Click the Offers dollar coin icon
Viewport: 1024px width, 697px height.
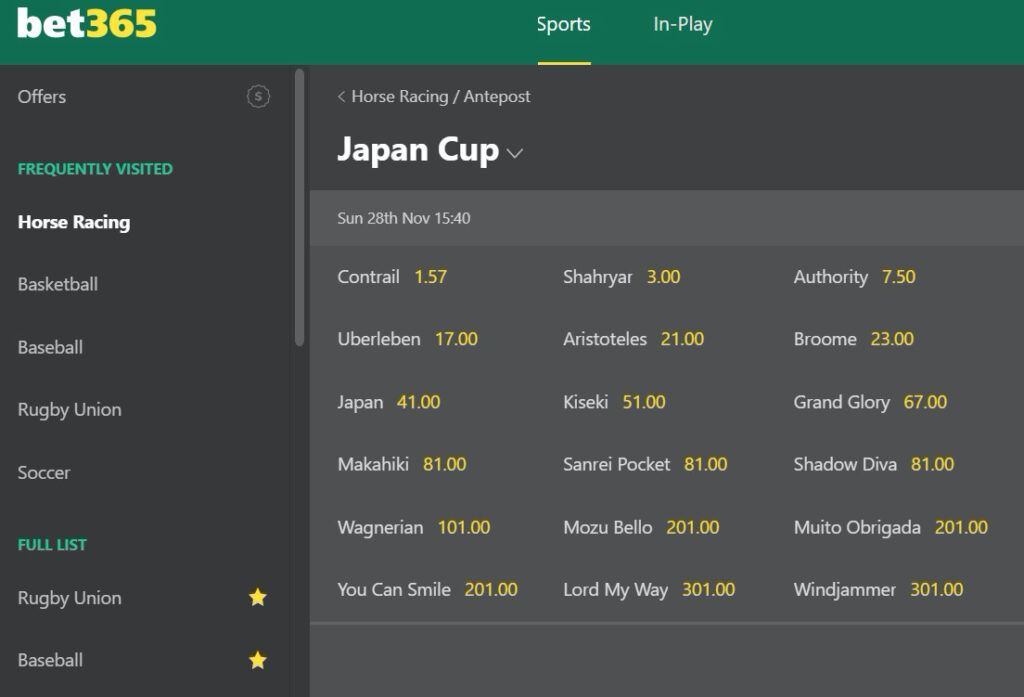[258, 97]
